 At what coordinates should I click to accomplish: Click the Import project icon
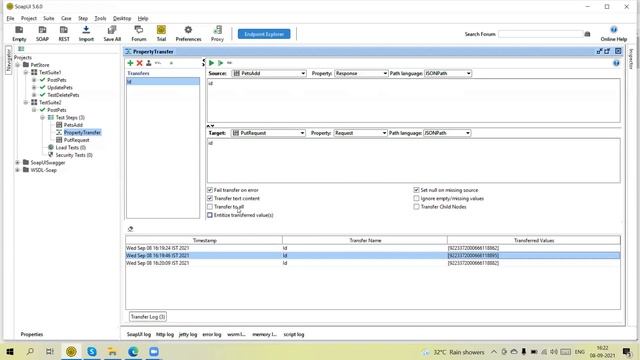[x=86, y=33]
